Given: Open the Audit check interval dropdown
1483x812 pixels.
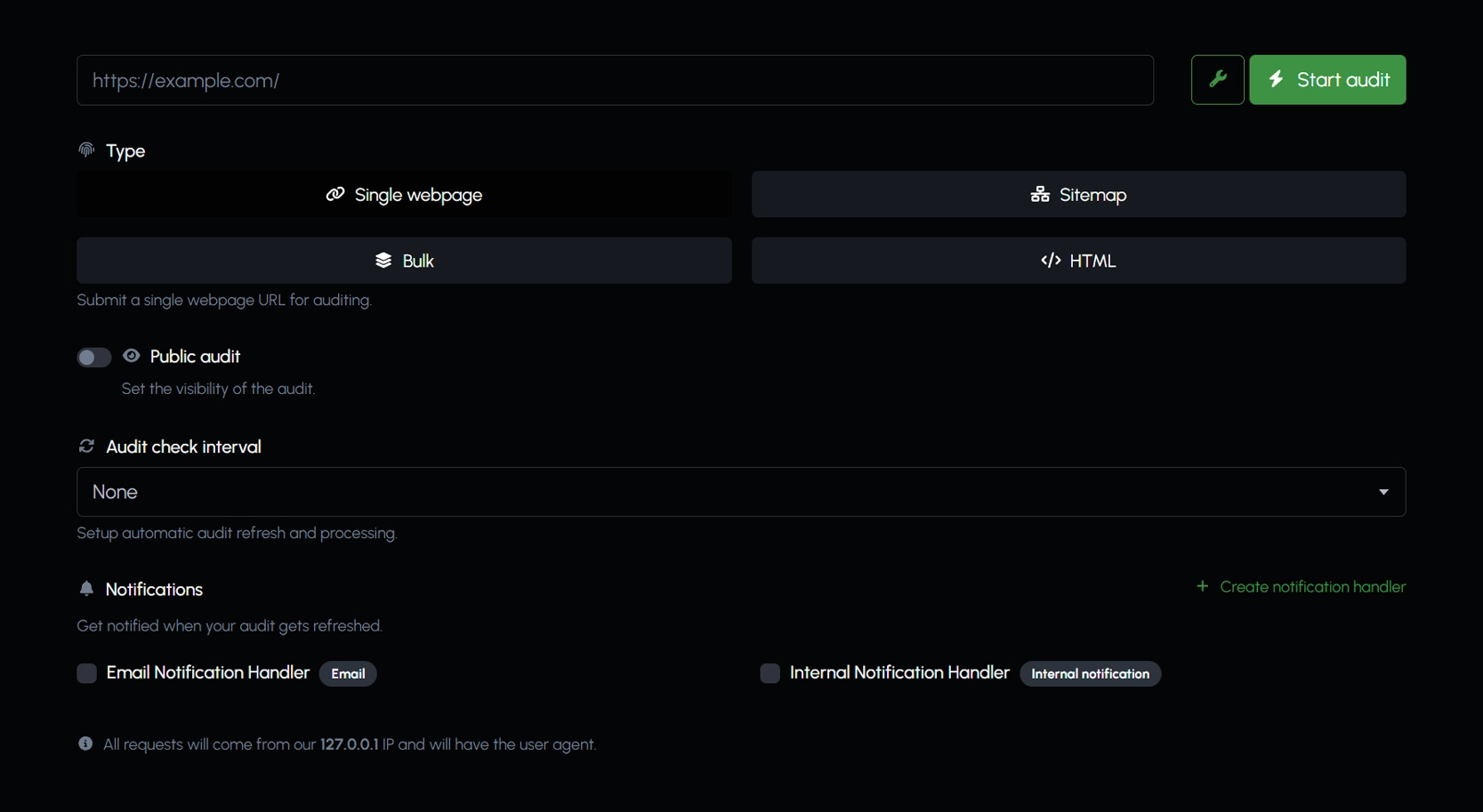Looking at the screenshot, I should click(741, 492).
